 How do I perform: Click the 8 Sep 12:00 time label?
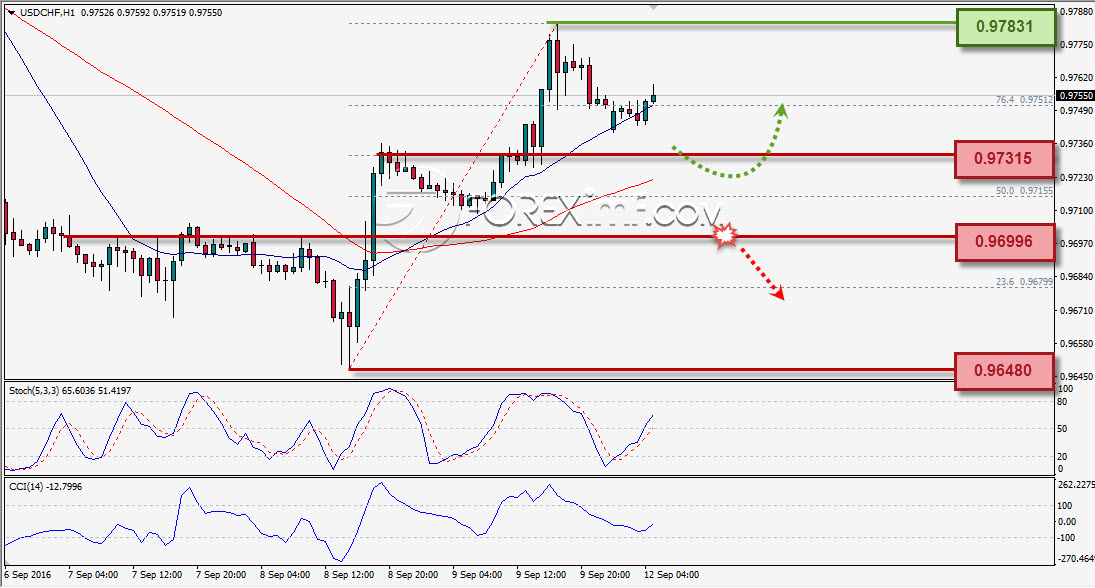(349, 575)
